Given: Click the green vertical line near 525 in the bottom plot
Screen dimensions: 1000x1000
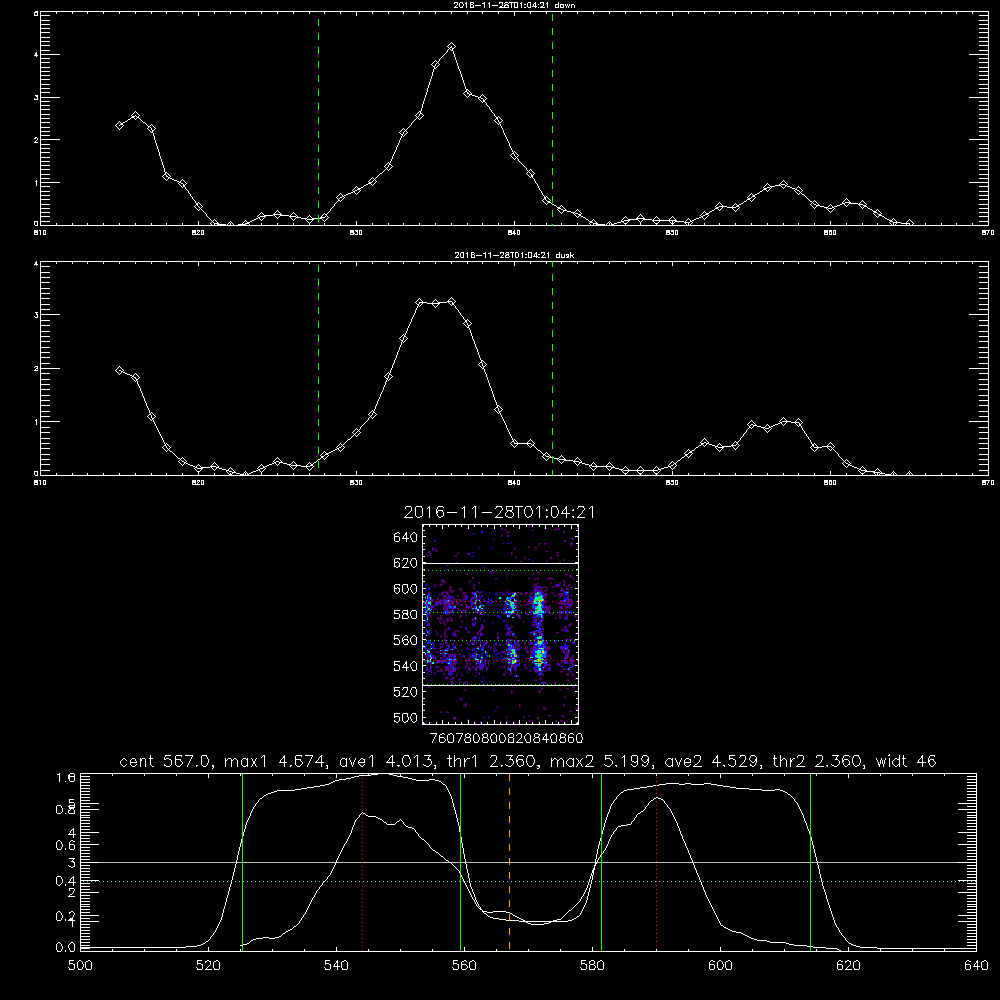Looking at the screenshot, I should [x=242, y=861].
